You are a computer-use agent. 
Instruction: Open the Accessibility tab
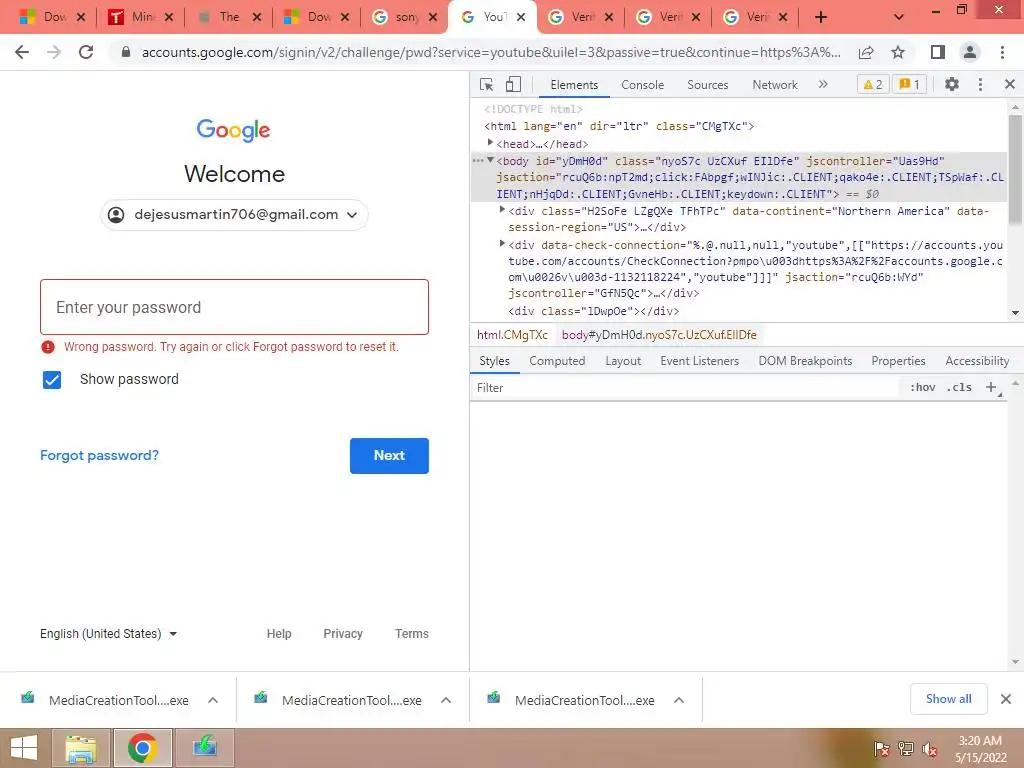977,361
